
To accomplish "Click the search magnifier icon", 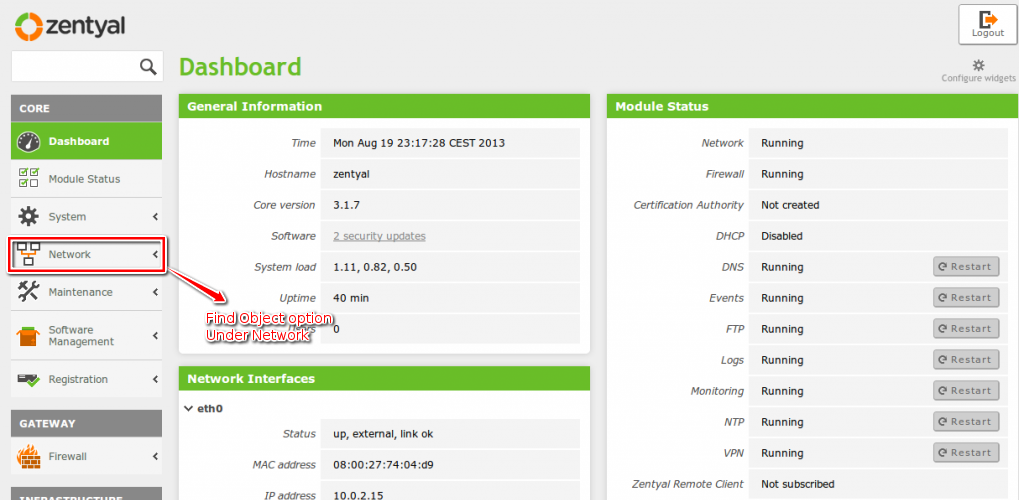I will 148,66.
